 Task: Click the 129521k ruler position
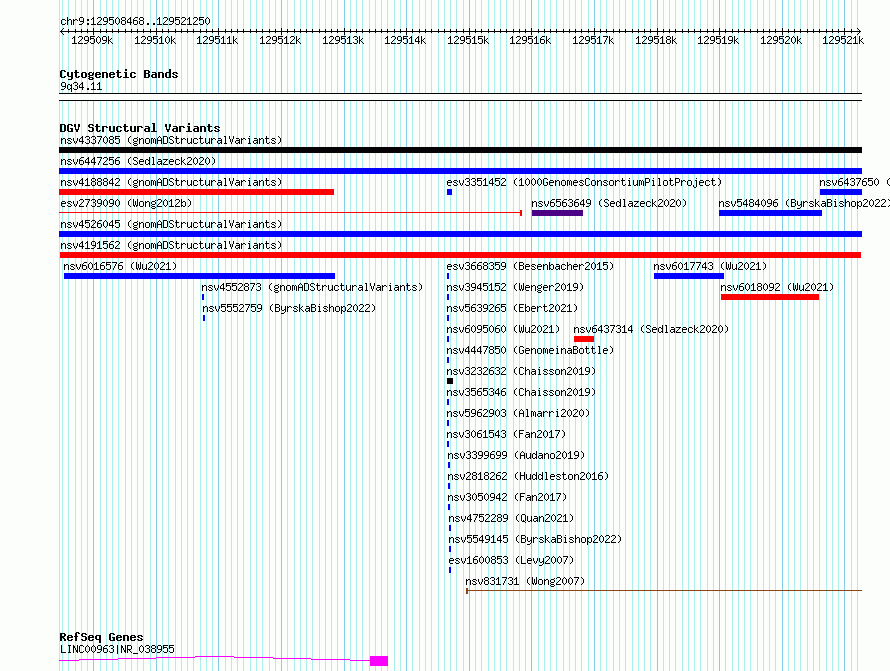[843, 40]
